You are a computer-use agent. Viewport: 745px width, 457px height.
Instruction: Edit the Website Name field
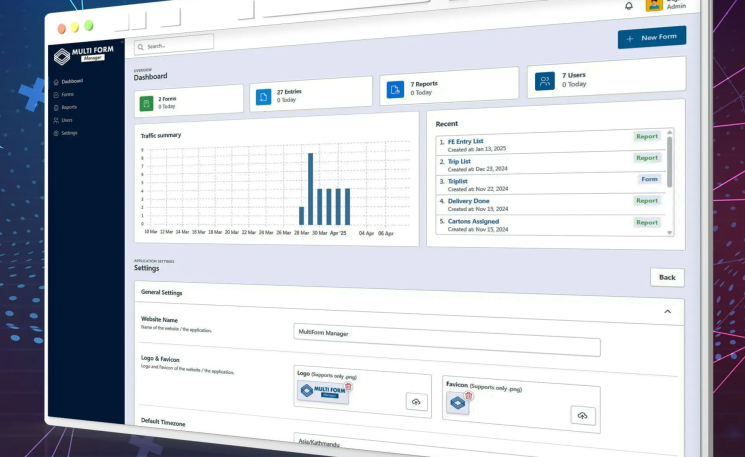tap(447, 340)
